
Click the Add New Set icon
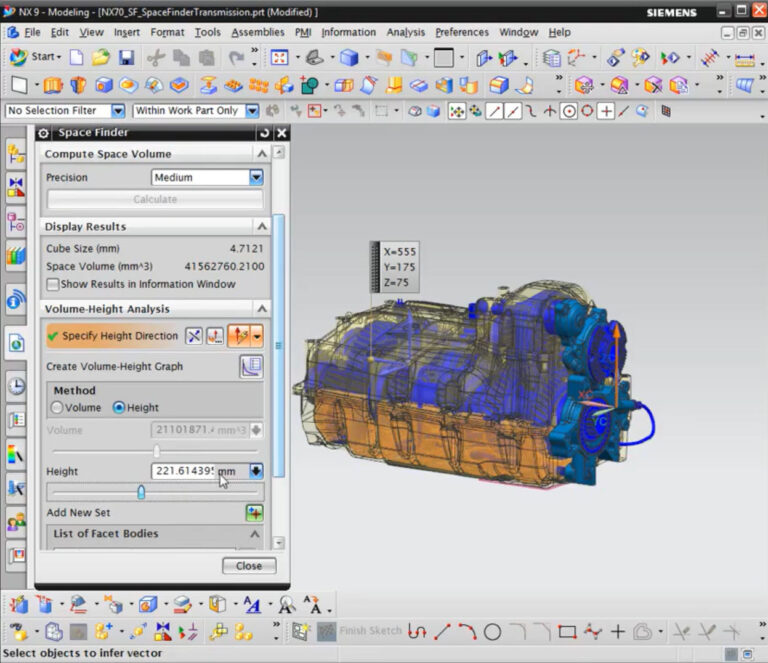(x=254, y=513)
